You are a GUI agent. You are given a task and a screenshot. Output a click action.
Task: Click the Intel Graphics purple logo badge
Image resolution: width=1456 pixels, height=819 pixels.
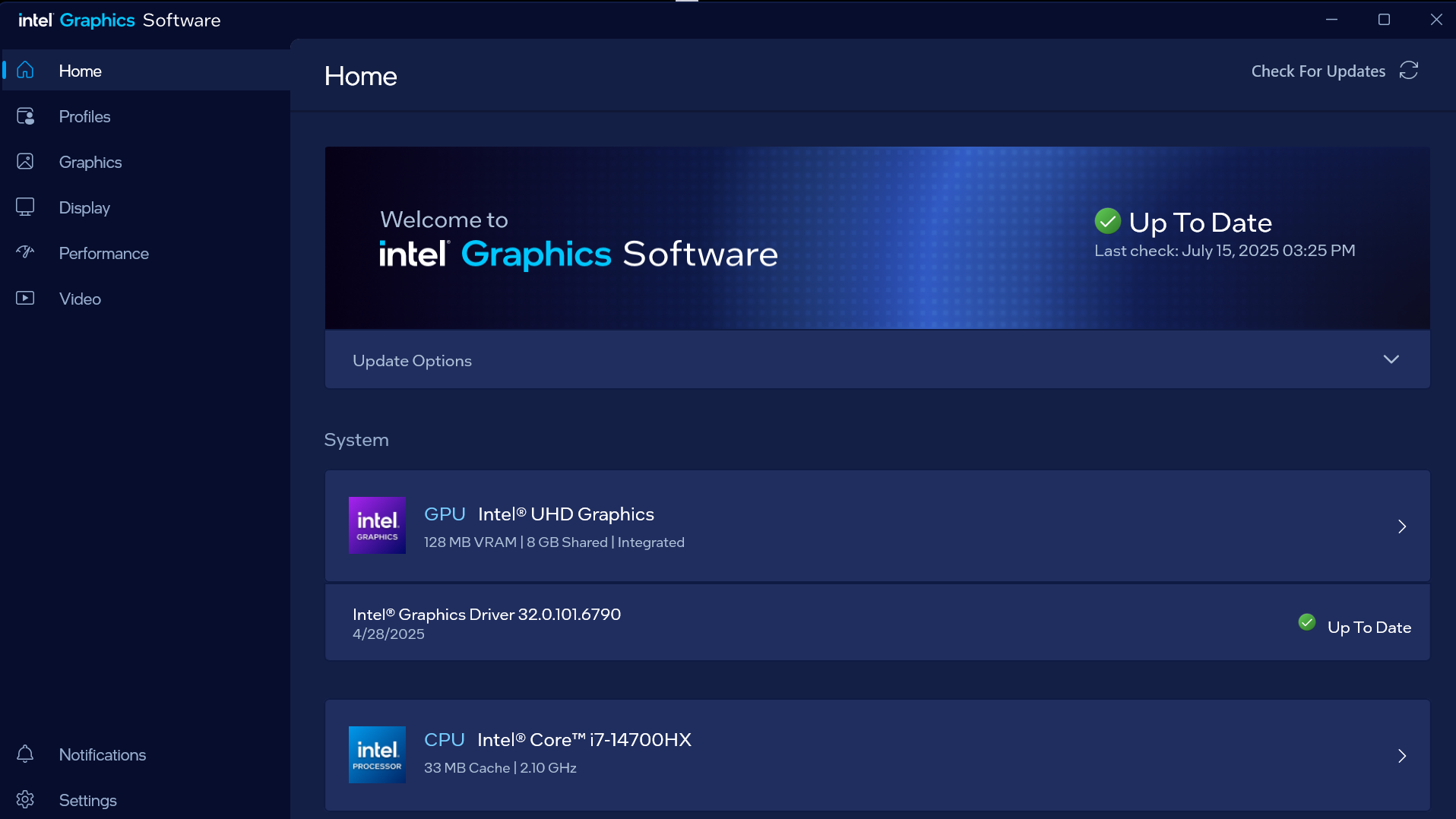(x=377, y=526)
